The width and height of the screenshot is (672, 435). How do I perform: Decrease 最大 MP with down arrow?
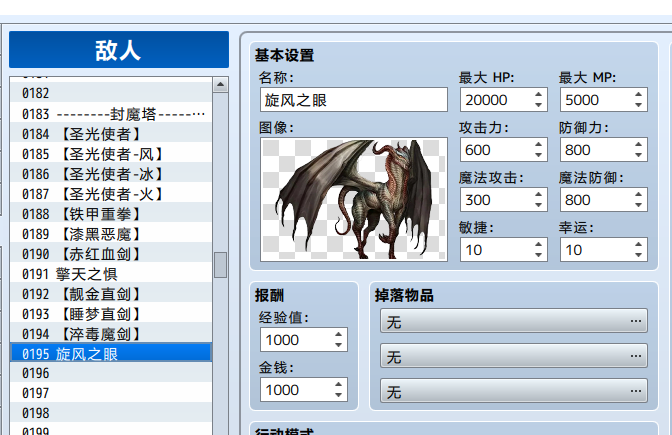coord(639,105)
